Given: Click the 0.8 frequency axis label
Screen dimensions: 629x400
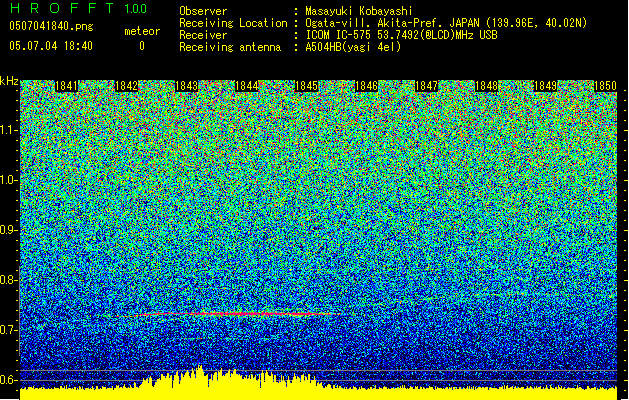Looking at the screenshot, I should 8,280.
